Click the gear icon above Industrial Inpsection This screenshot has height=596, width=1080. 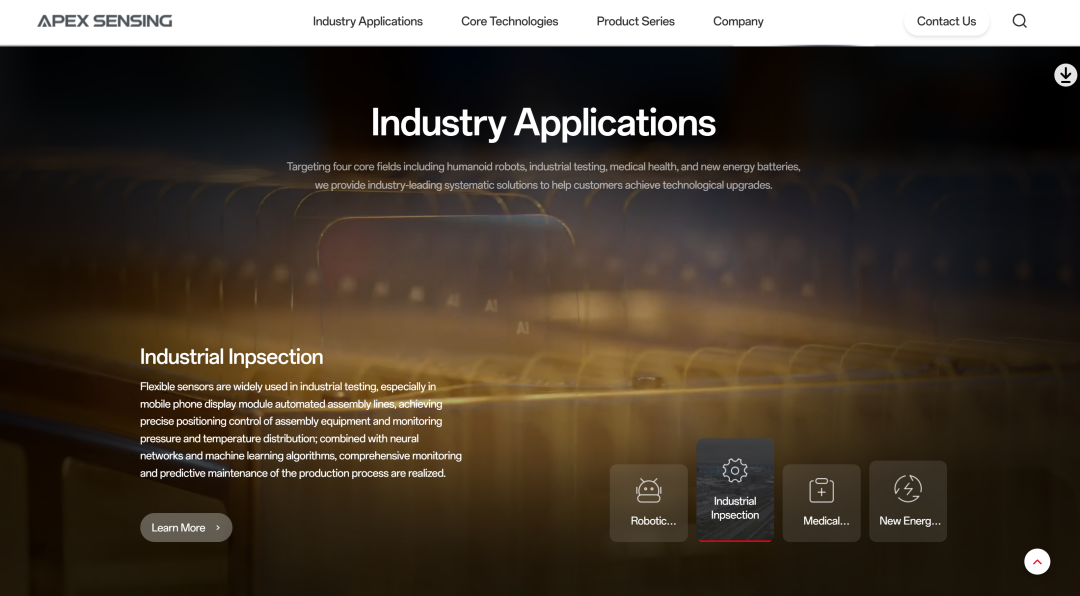(x=735, y=470)
